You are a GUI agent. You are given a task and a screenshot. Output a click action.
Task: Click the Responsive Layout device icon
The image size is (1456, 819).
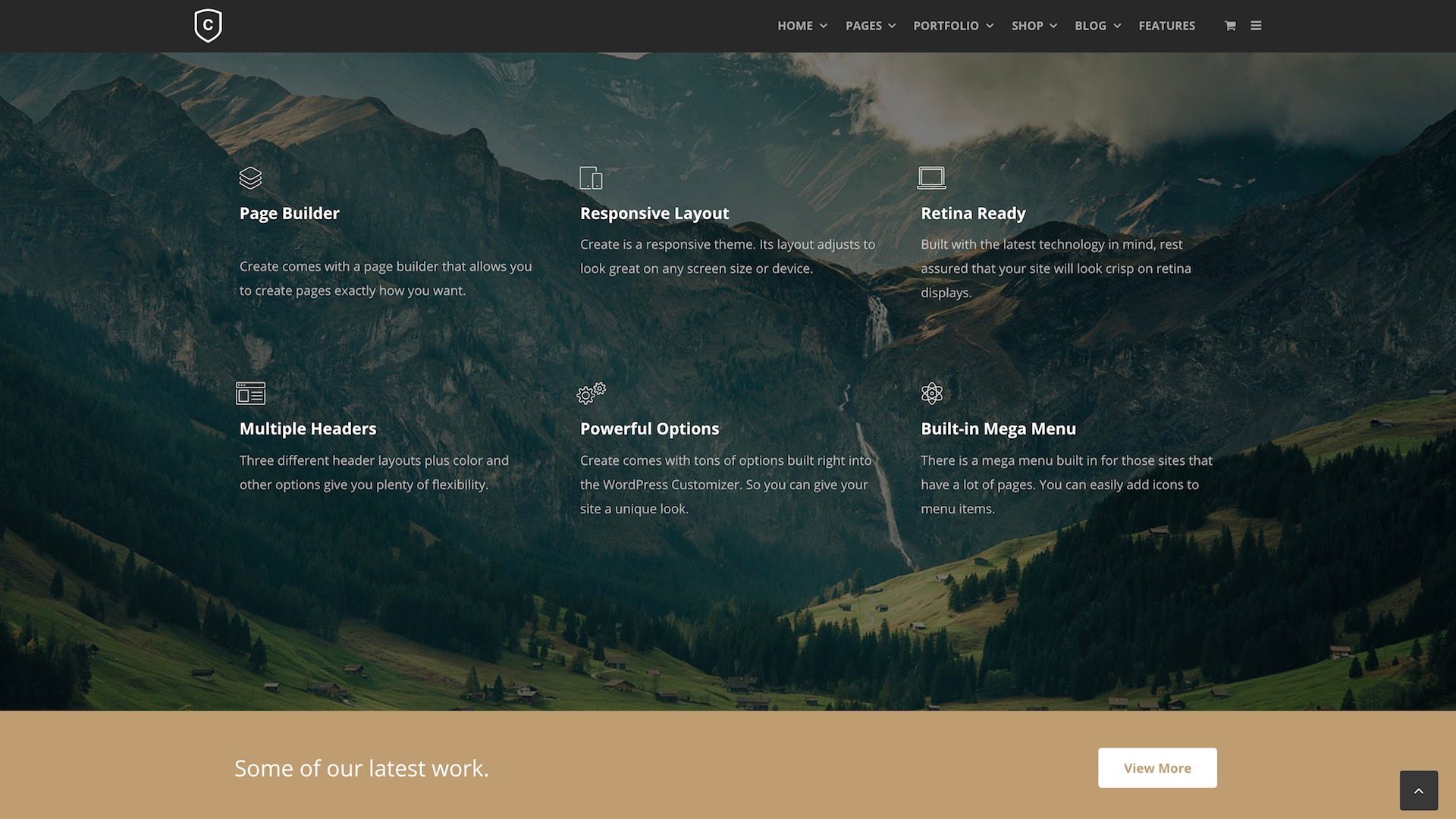(x=591, y=177)
